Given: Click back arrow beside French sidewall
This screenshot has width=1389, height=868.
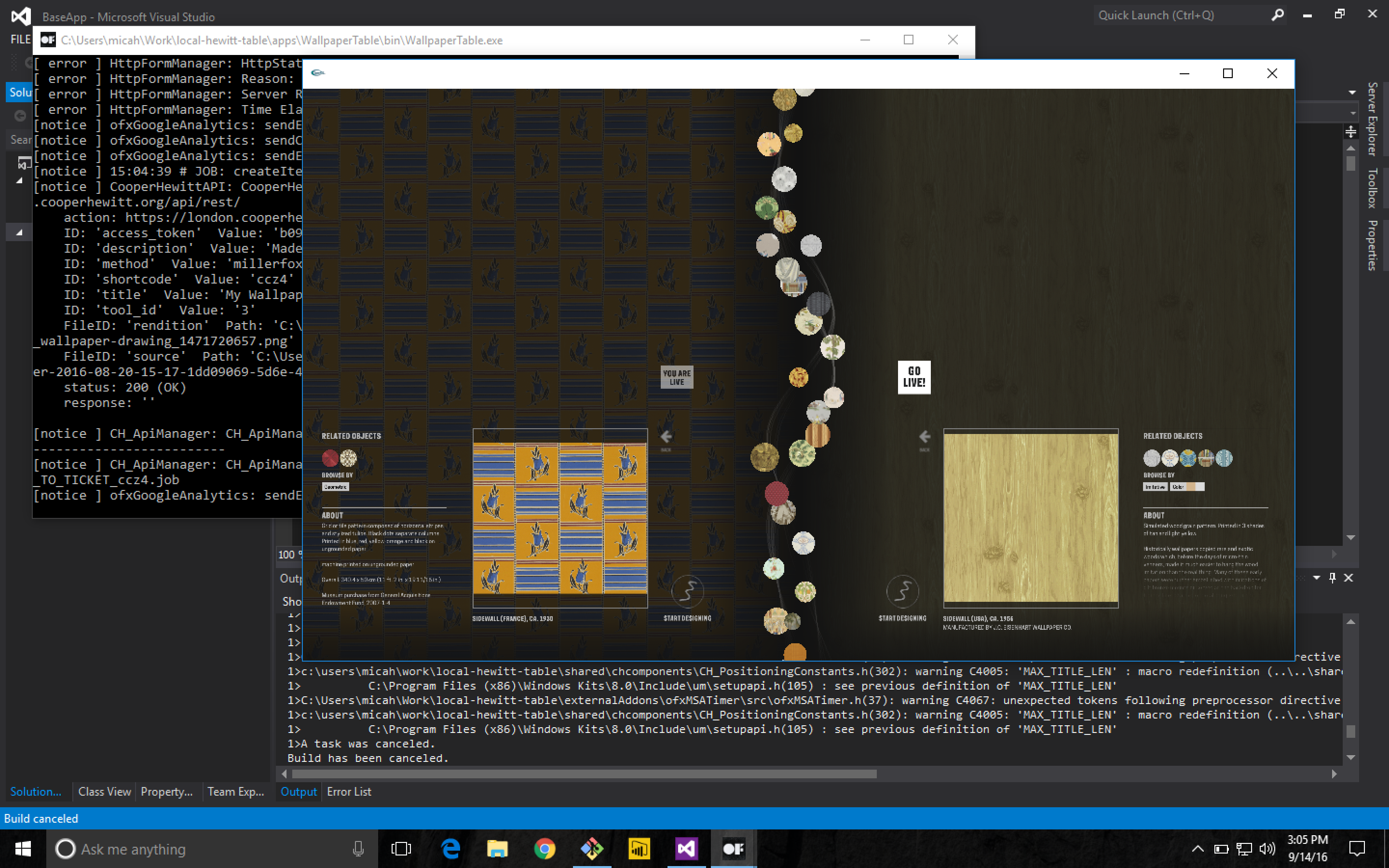Looking at the screenshot, I should [x=666, y=436].
